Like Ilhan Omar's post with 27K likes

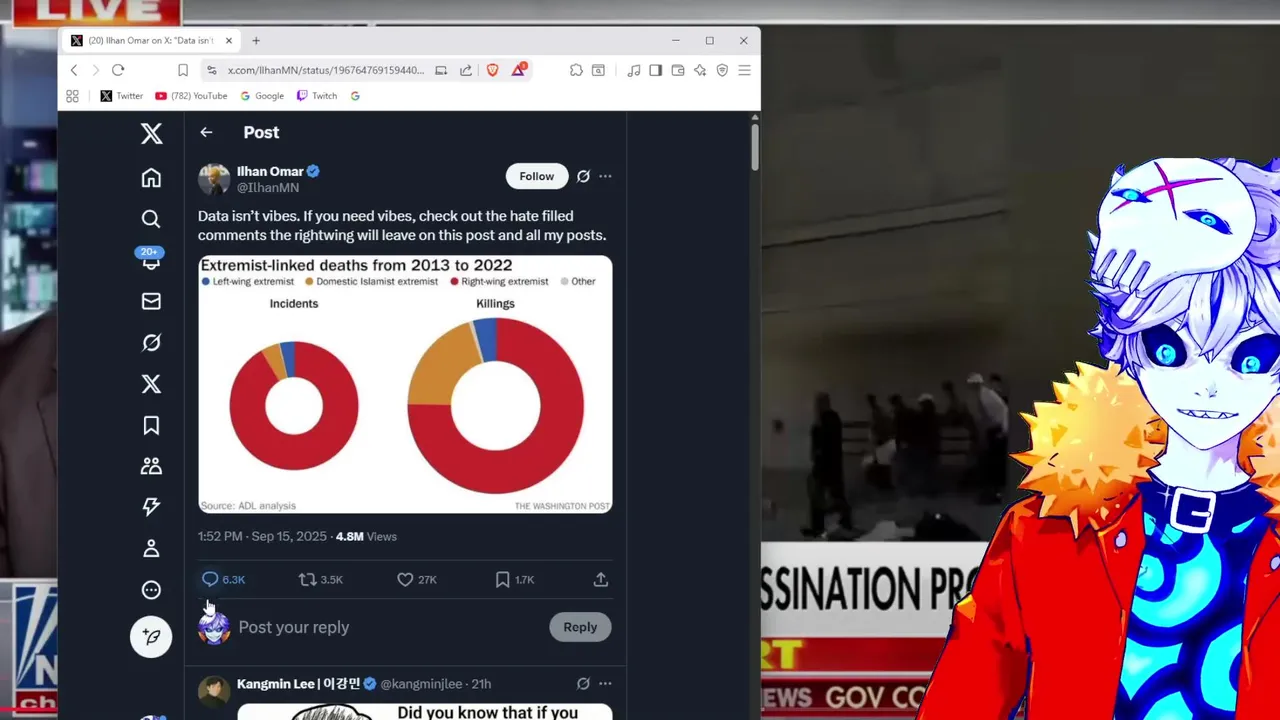click(416, 579)
